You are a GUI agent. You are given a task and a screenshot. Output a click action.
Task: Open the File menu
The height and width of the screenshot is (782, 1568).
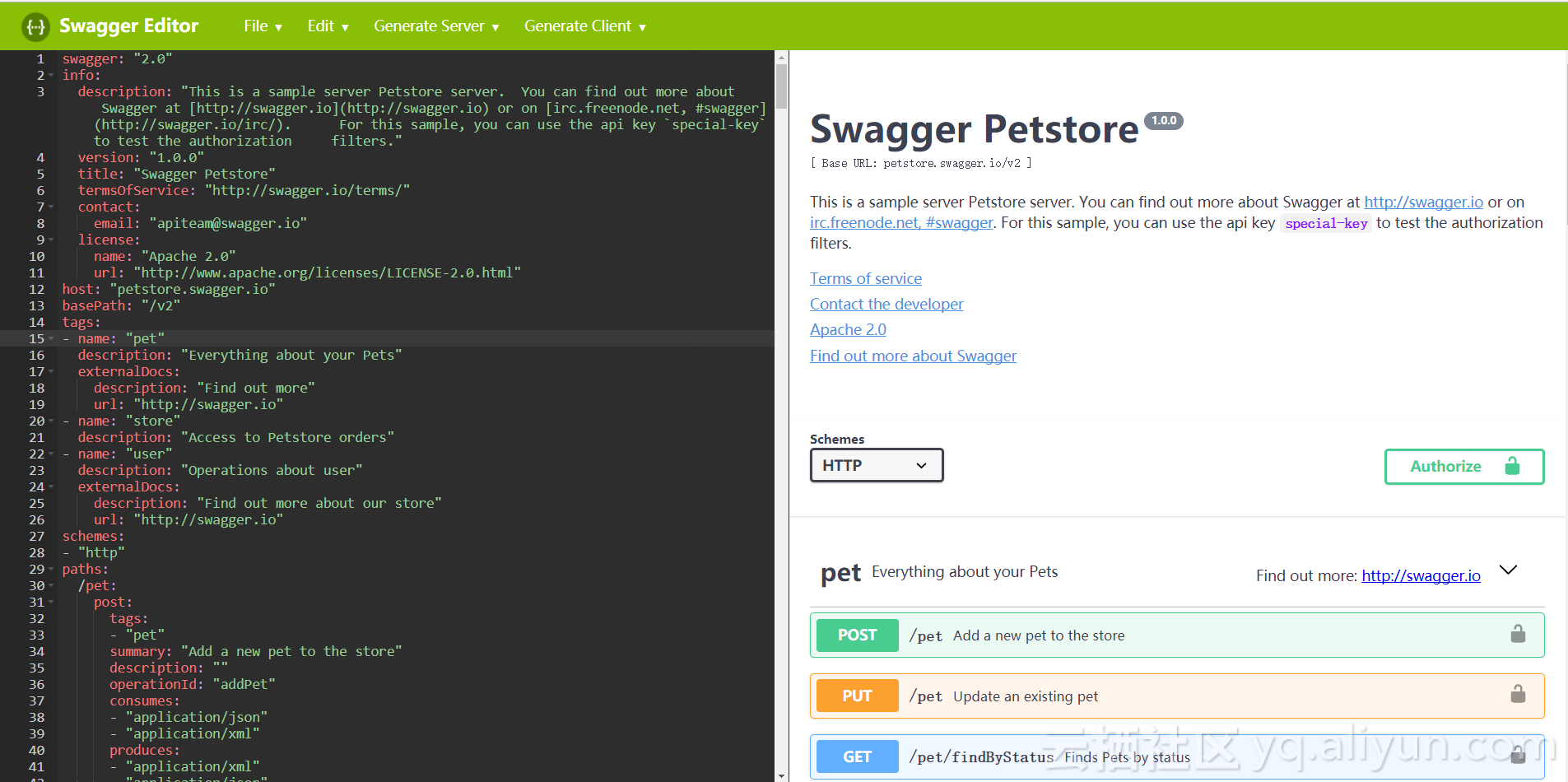263,26
